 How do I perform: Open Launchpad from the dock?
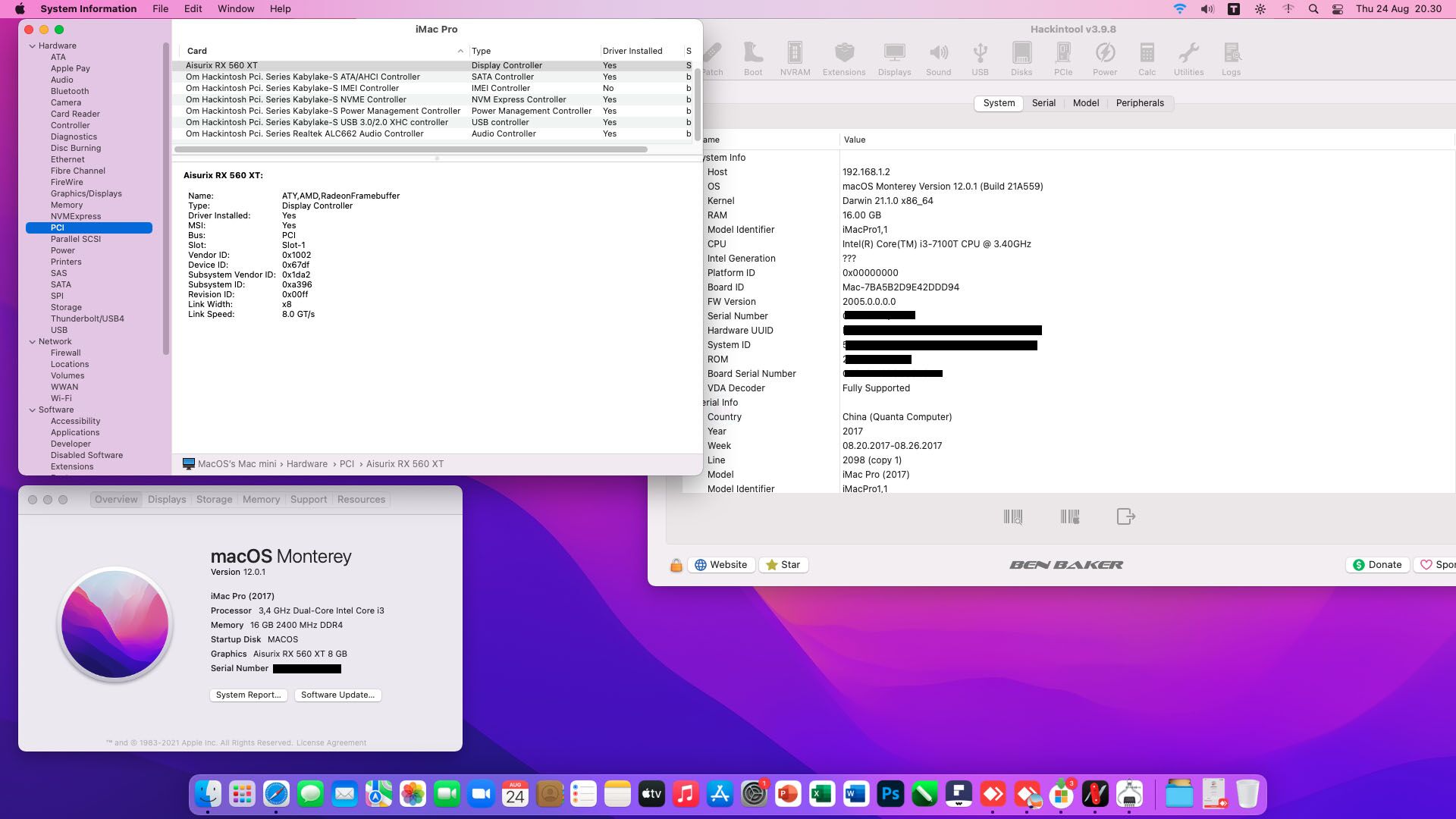pos(242,794)
